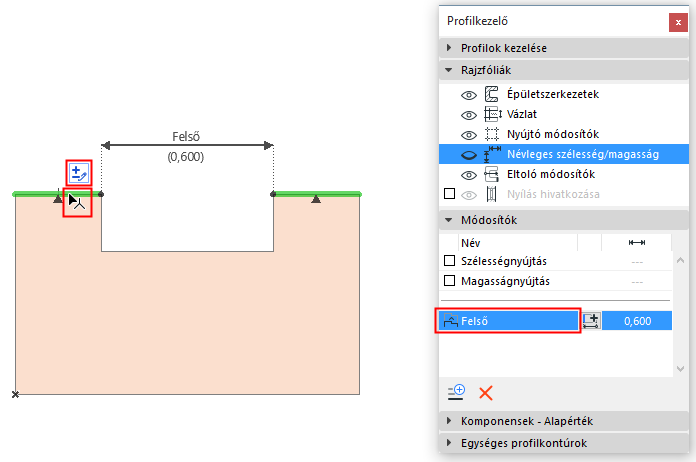
Task: Delete modifier with the red X
Action: tap(486, 393)
